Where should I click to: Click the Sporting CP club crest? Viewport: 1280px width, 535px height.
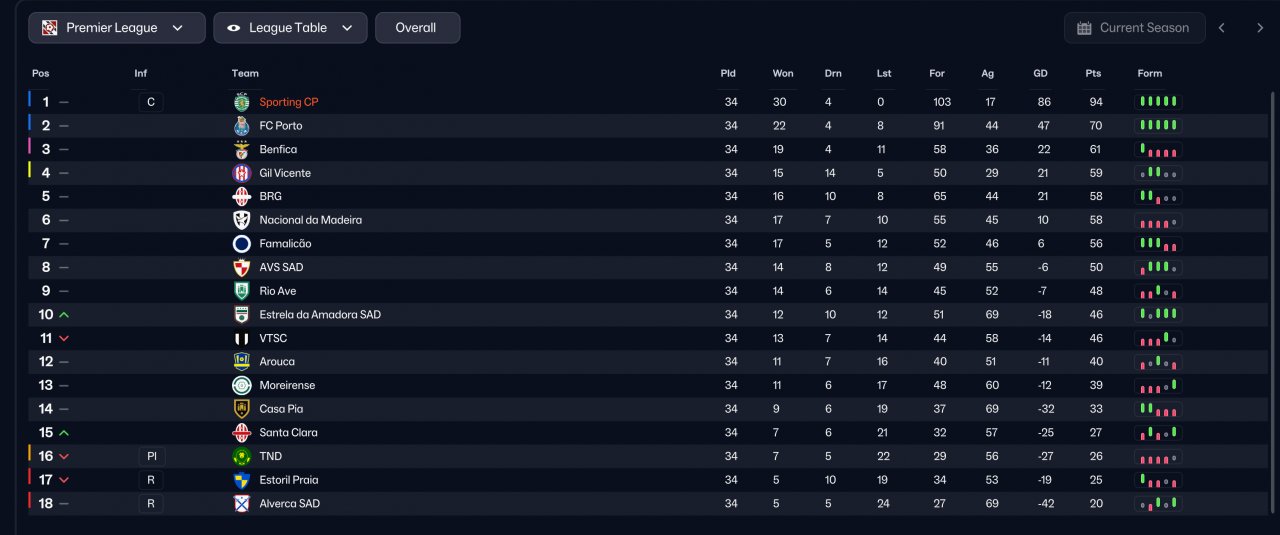coord(241,102)
